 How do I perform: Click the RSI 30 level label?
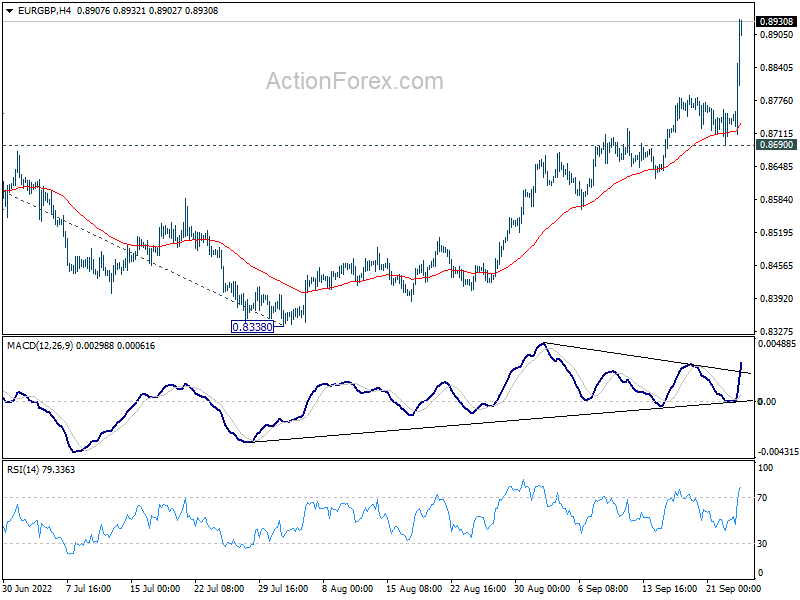tap(762, 544)
